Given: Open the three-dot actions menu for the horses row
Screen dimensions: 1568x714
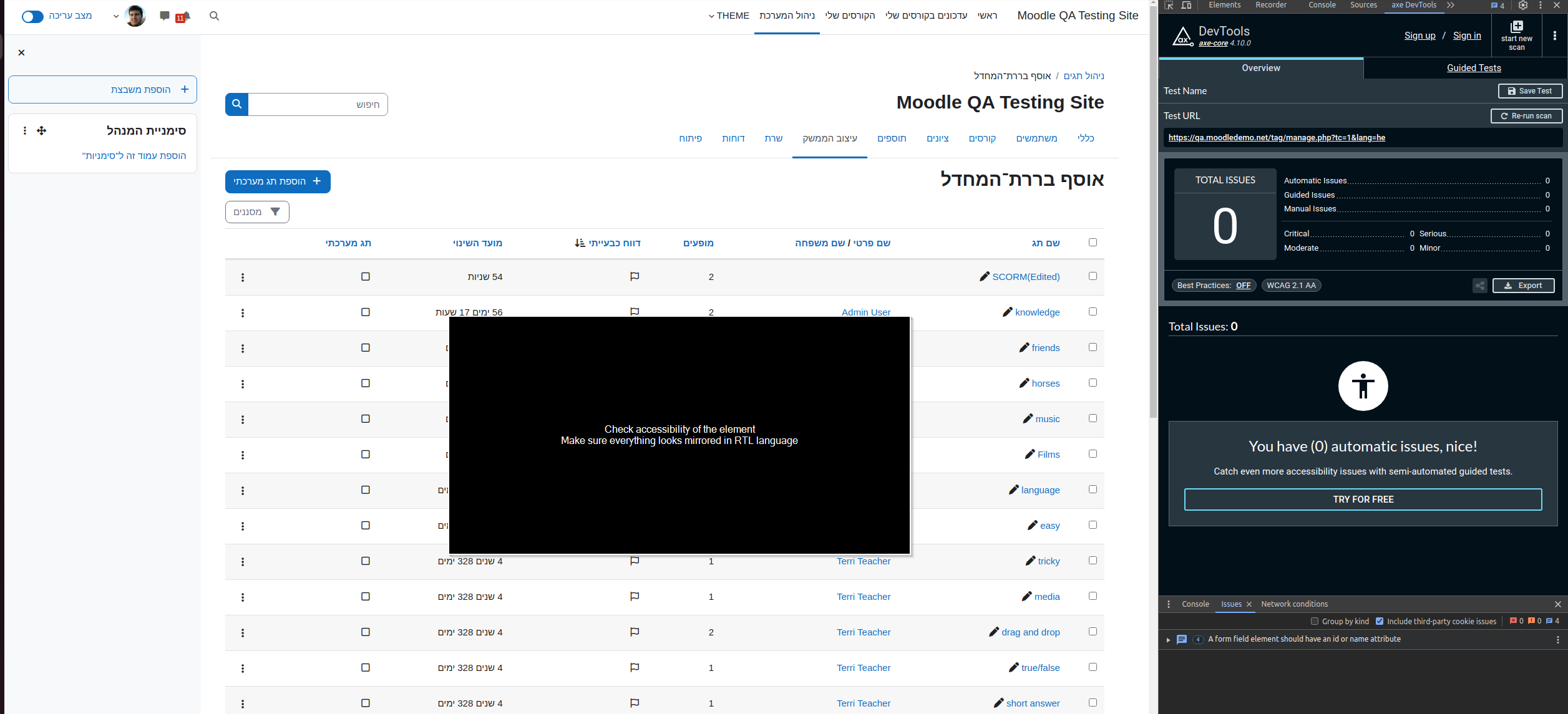Looking at the screenshot, I should (243, 384).
